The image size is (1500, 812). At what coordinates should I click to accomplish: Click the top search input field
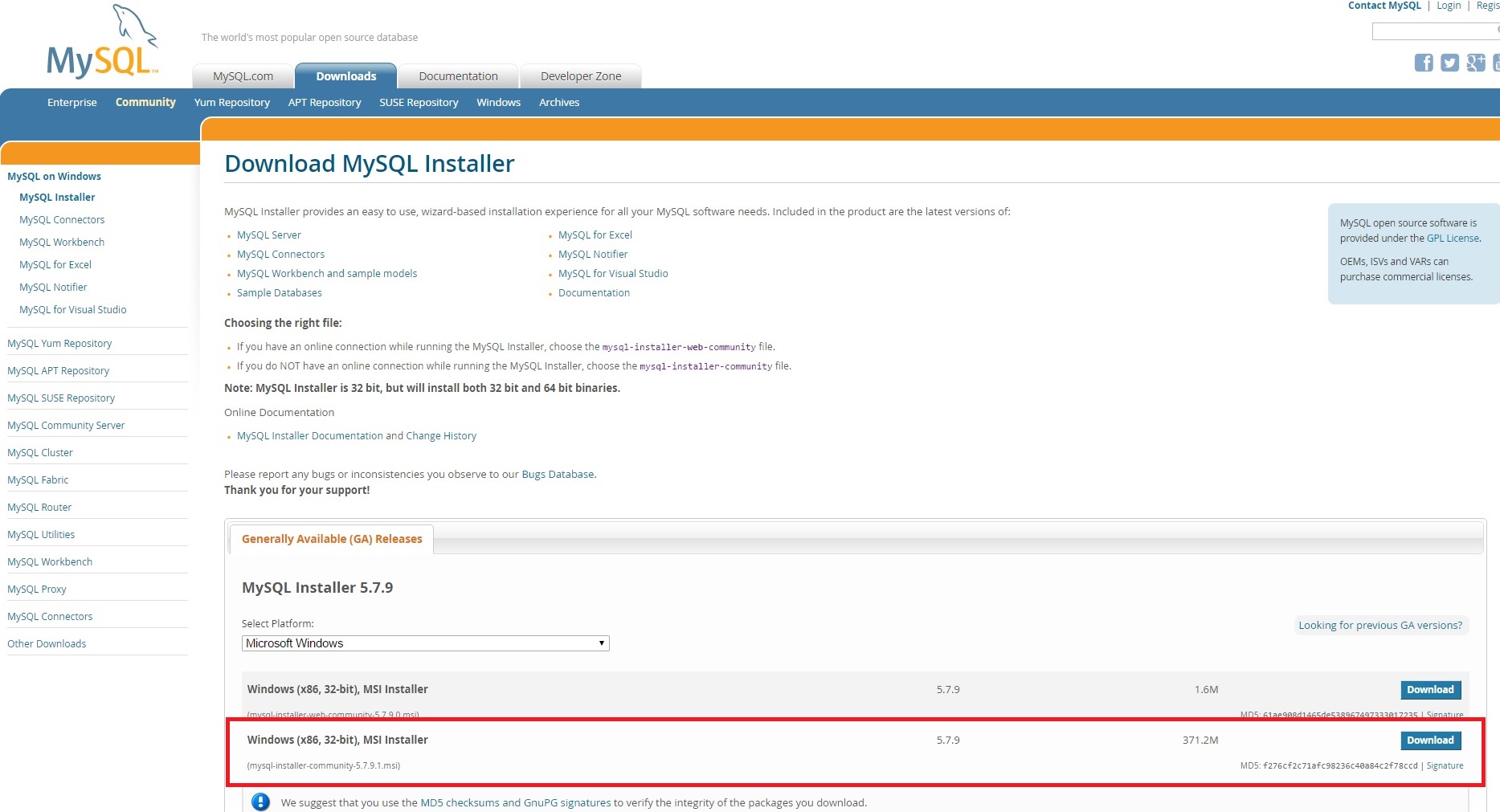click(x=1435, y=31)
